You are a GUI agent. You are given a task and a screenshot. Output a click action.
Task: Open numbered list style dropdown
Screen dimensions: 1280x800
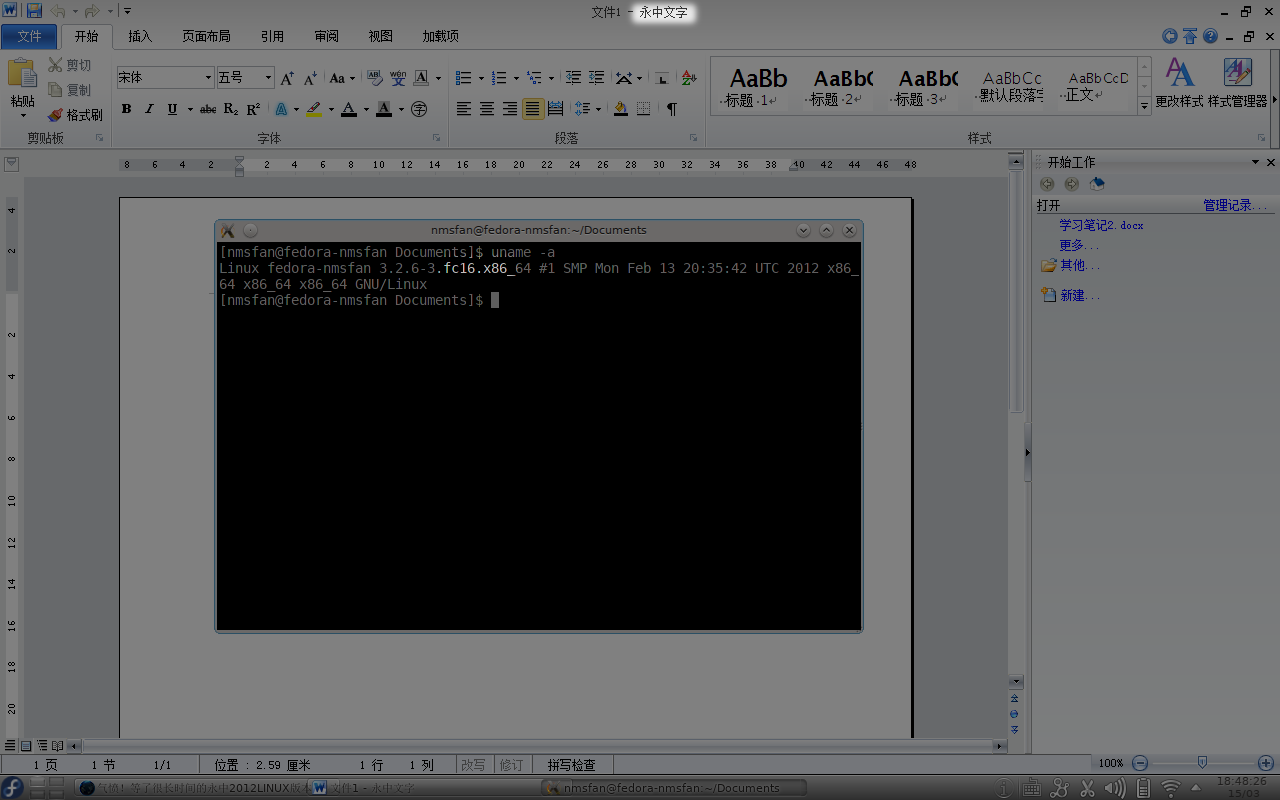516,78
